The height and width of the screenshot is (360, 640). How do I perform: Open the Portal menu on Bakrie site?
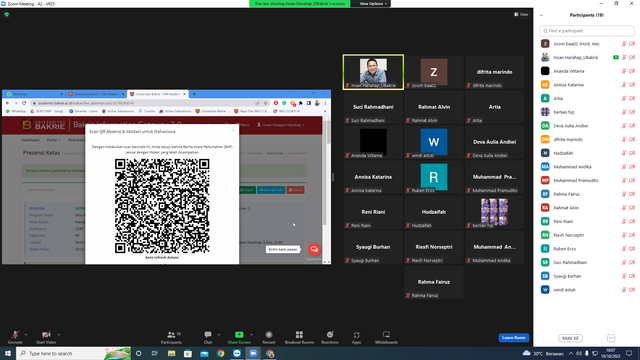tap(53, 140)
